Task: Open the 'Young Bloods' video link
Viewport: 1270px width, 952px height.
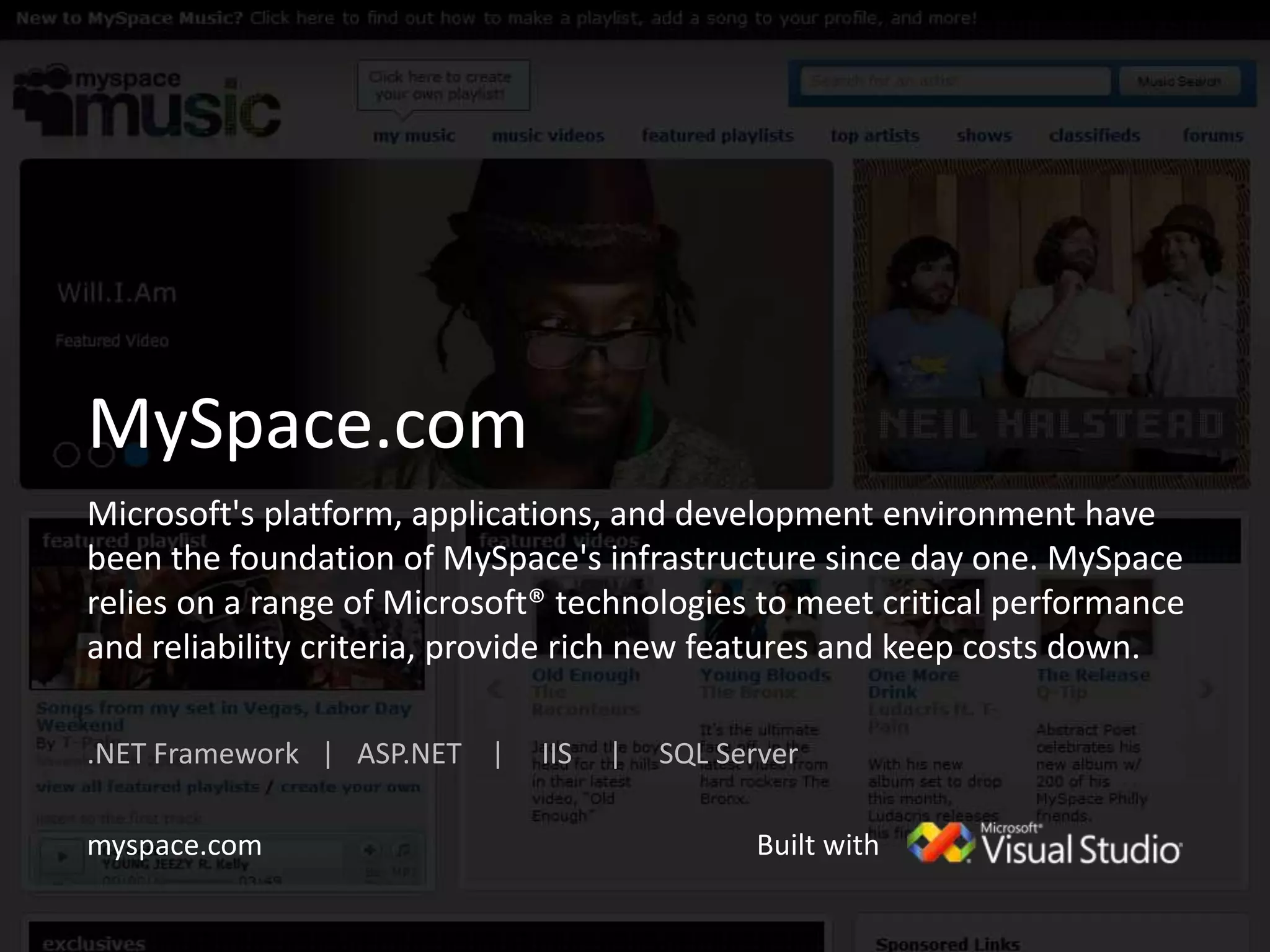Action: [765, 674]
